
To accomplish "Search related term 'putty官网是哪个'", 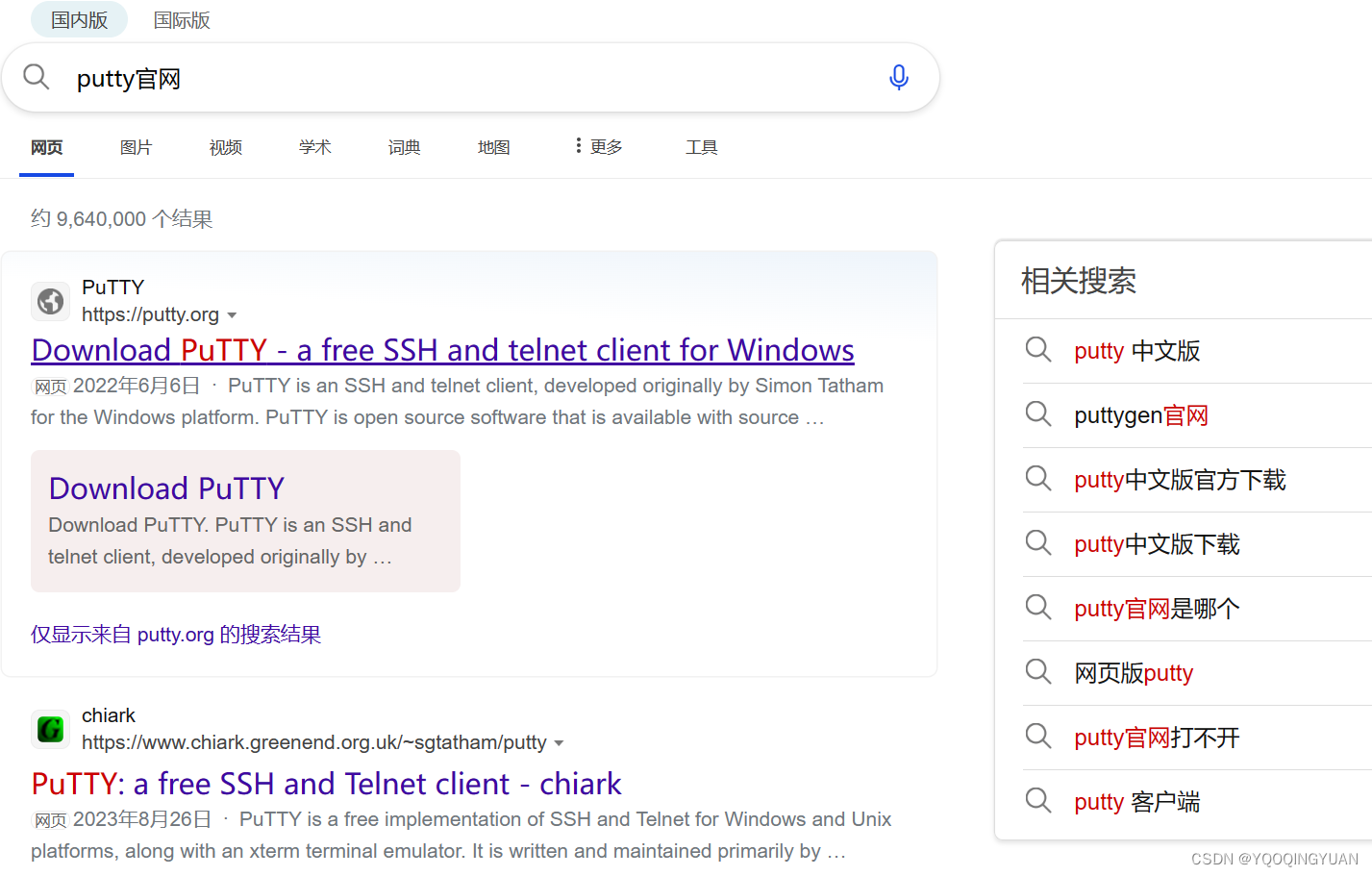I will pos(1157,609).
